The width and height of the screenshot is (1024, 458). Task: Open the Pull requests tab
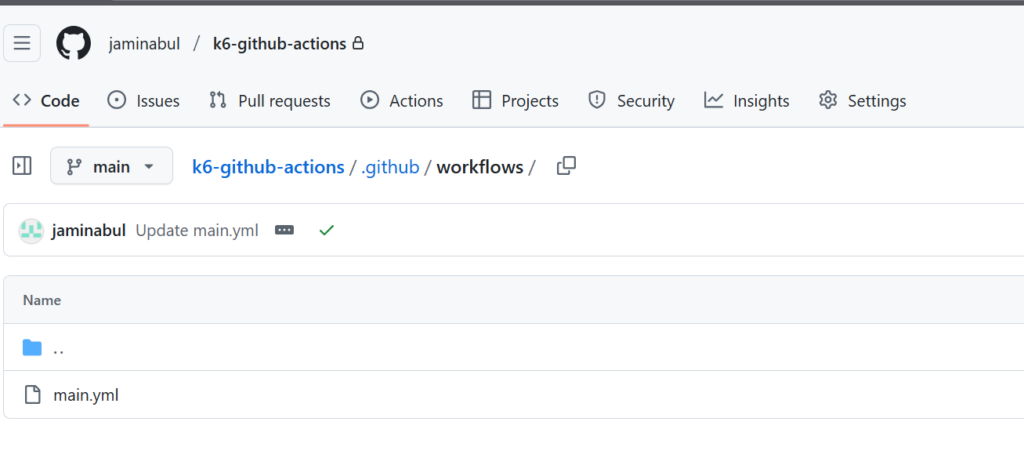[270, 101]
